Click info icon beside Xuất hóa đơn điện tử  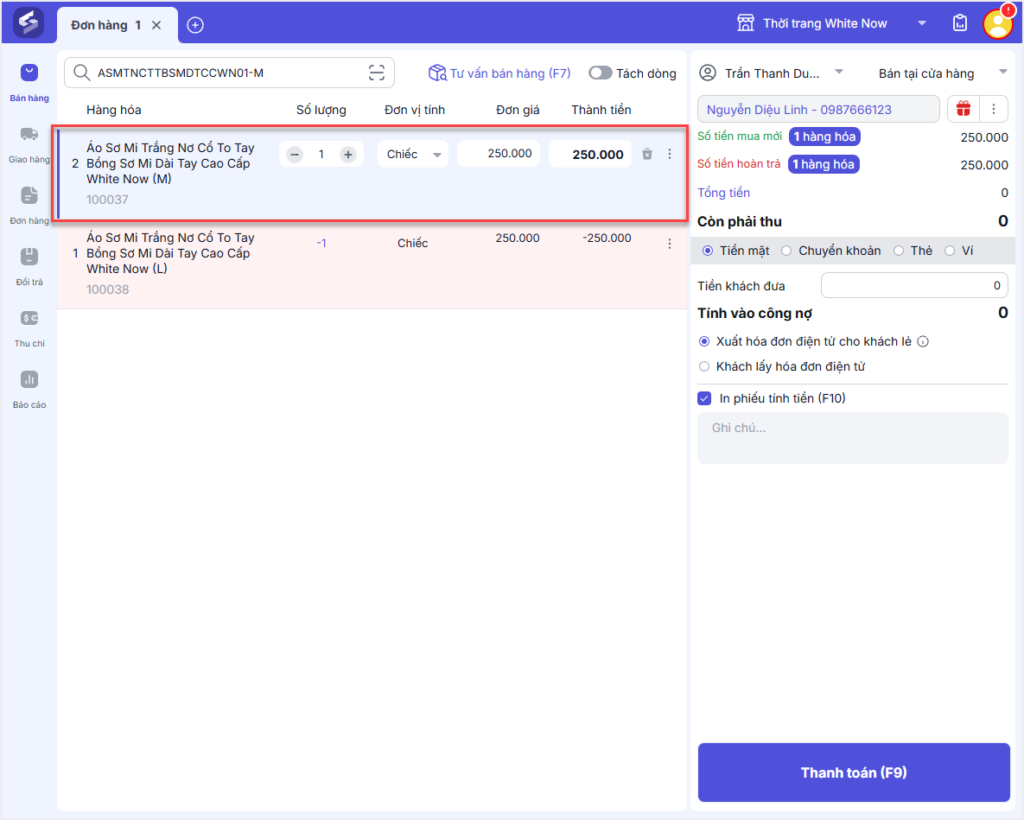click(923, 341)
